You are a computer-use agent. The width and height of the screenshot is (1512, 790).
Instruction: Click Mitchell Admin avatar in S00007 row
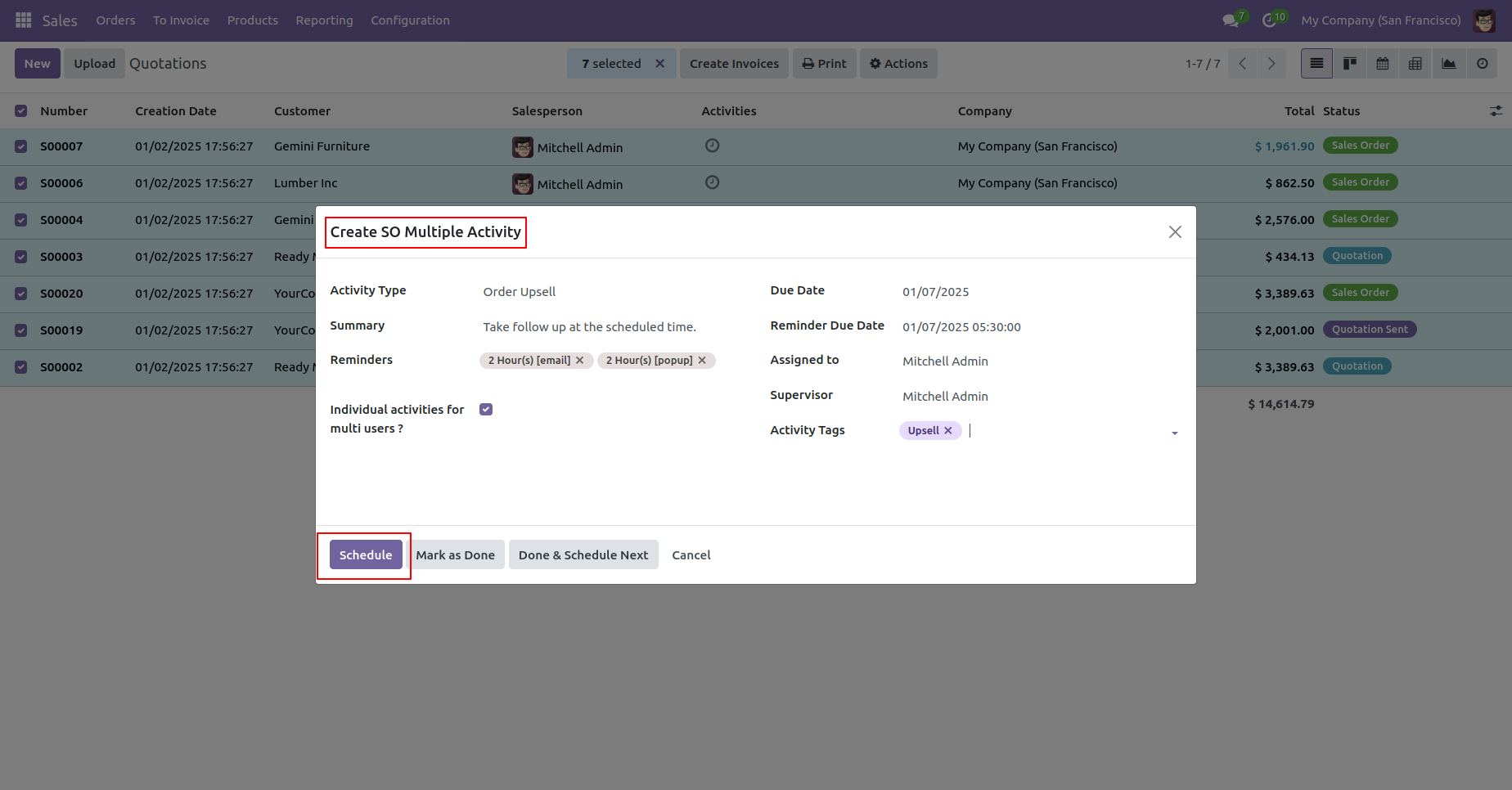point(523,147)
